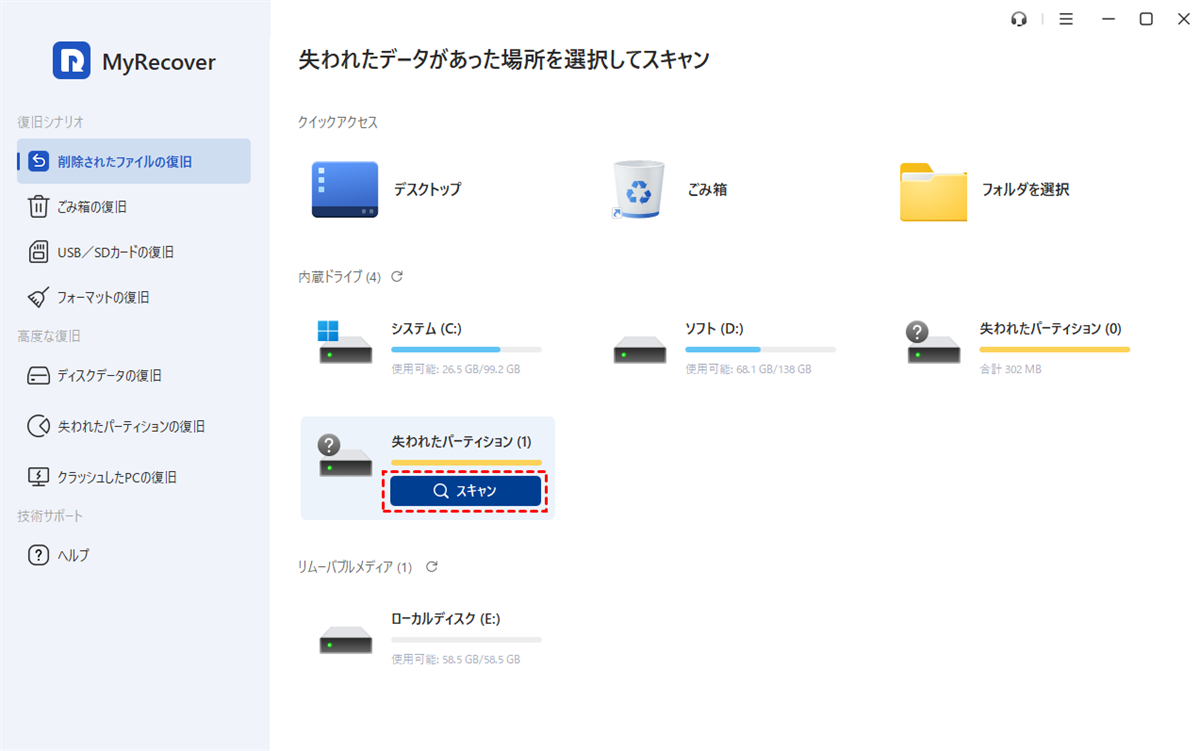
Task: Select the Recycle Bin quick access icon
Action: tap(637, 190)
